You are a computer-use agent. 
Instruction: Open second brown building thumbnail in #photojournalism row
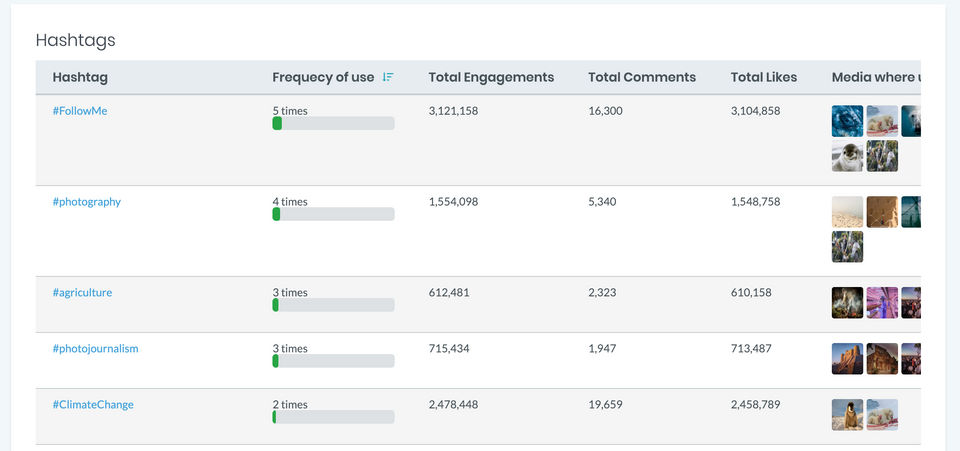[882, 359]
